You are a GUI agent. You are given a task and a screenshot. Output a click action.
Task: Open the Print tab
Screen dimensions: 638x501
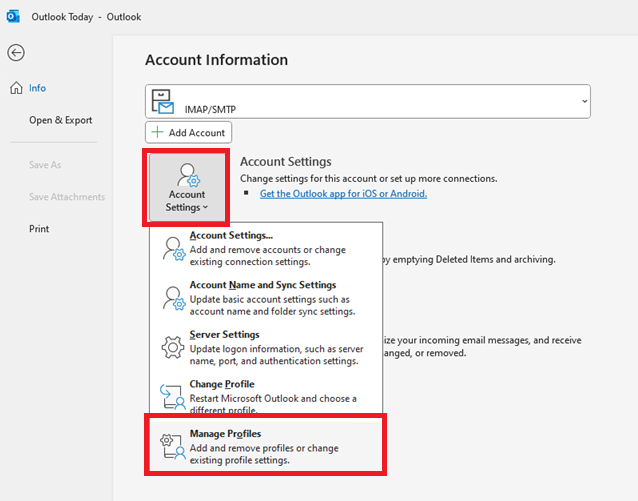click(39, 229)
